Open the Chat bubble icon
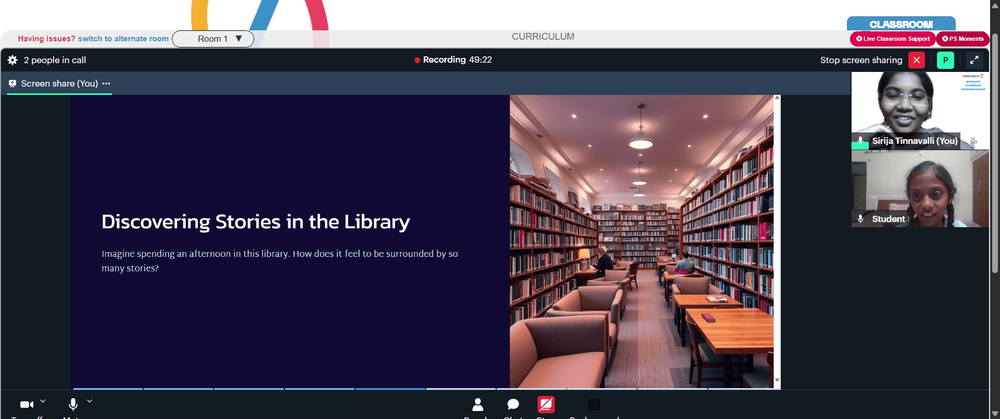The image size is (1000, 419). 513,404
